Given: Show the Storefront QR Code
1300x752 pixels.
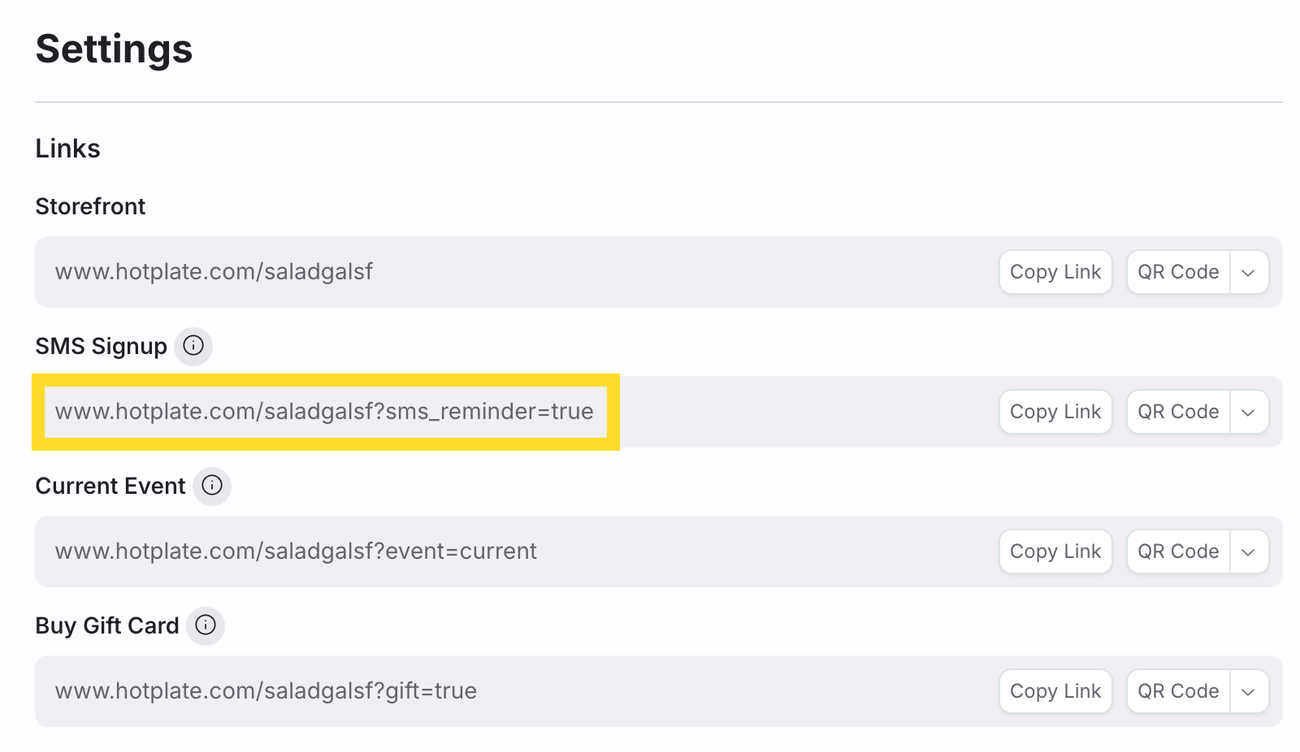Looking at the screenshot, I should pyautogui.click(x=1177, y=272).
